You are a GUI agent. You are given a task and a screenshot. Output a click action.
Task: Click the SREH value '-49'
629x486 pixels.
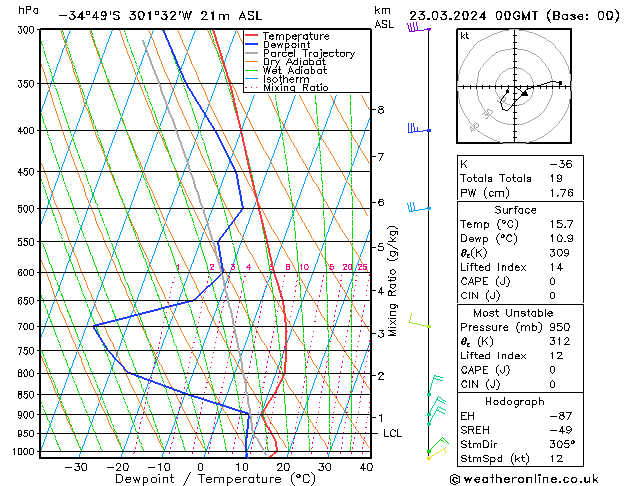pyautogui.click(x=561, y=430)
